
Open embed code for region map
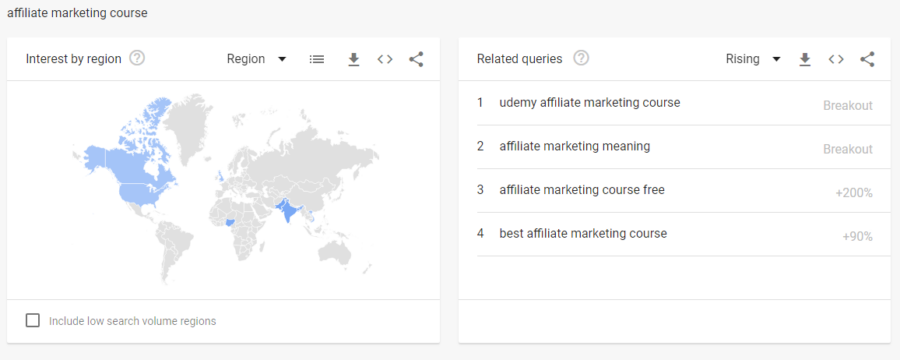click(x=385, y=59)
